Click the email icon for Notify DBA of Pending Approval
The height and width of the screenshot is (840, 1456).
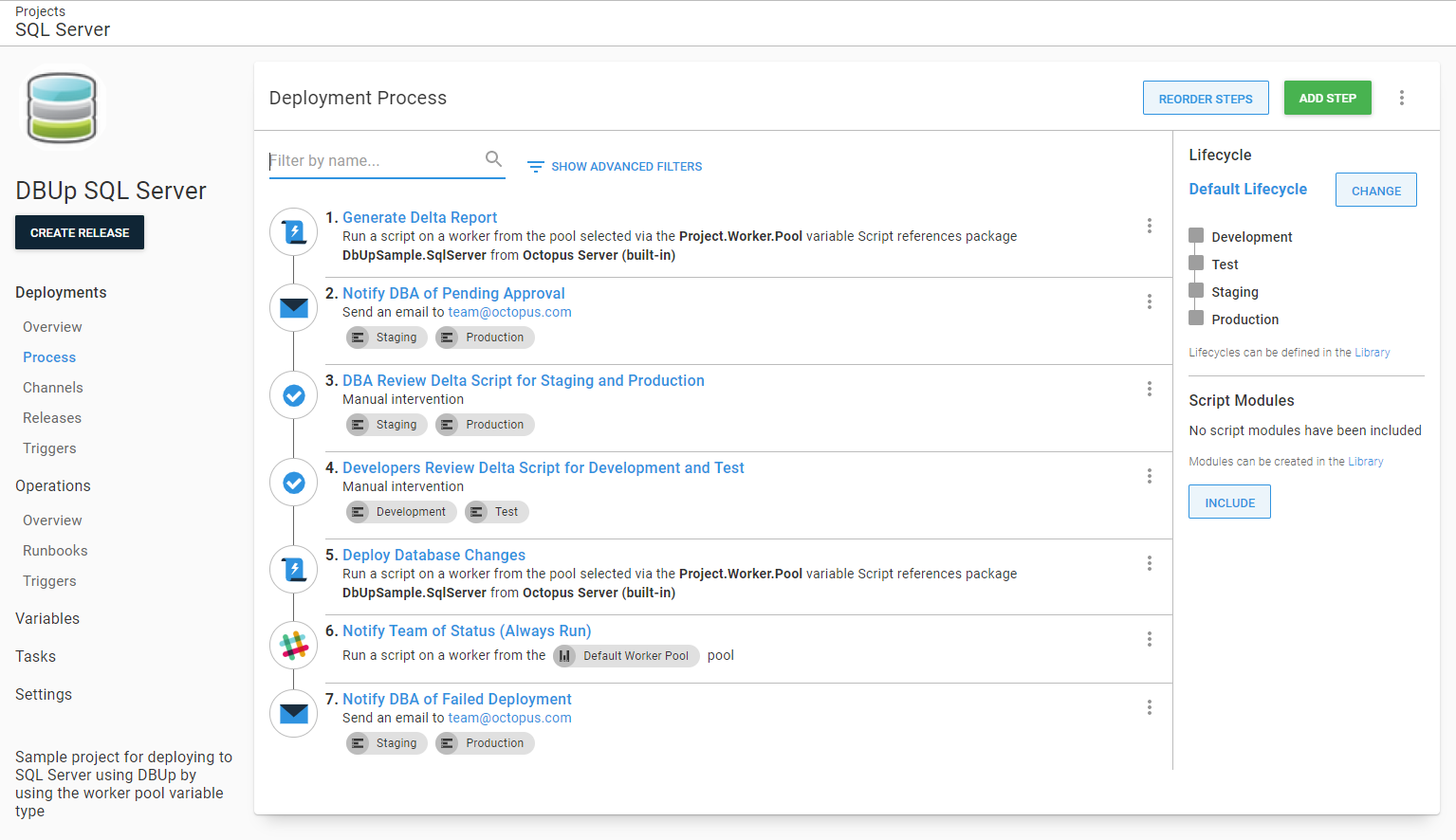pyautogui.click(x=294, y=308)
